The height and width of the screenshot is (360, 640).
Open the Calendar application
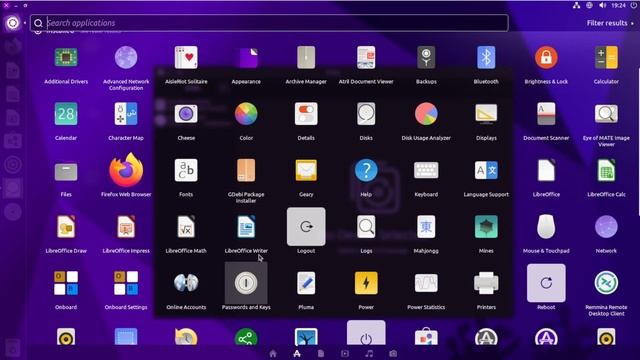66,114
